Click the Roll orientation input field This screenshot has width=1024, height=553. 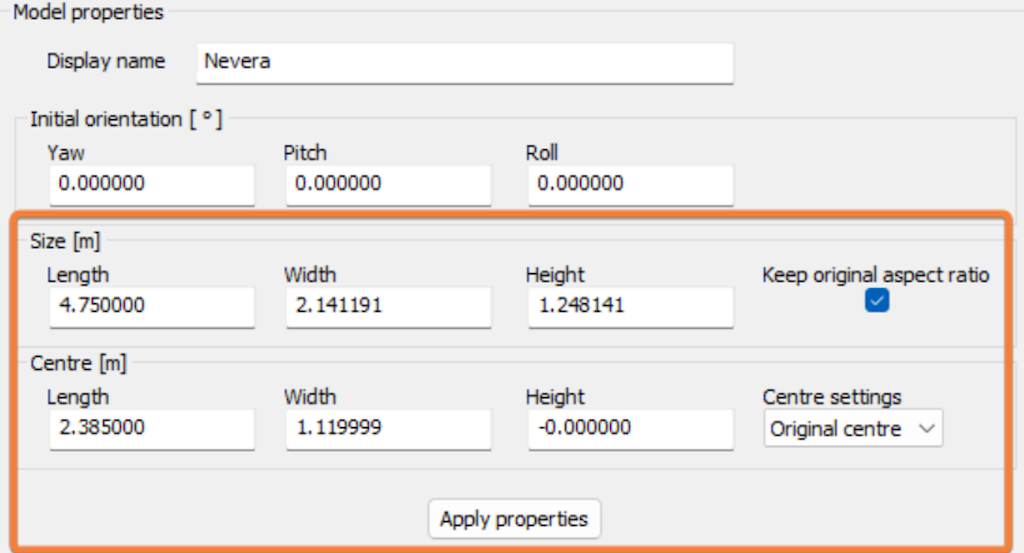(x=630, y=184)
